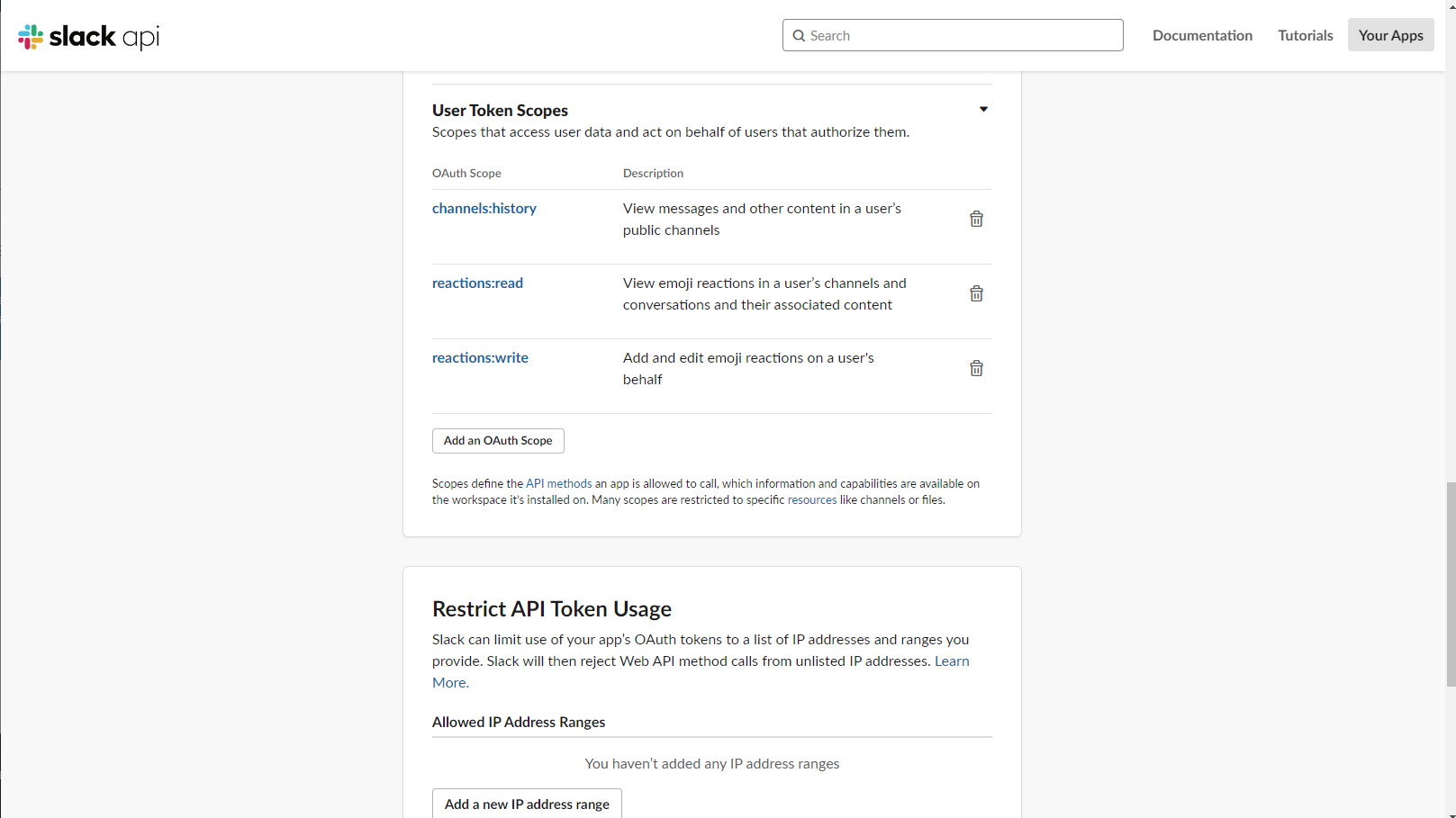Open the reactions:read scope link

(477, 283)
